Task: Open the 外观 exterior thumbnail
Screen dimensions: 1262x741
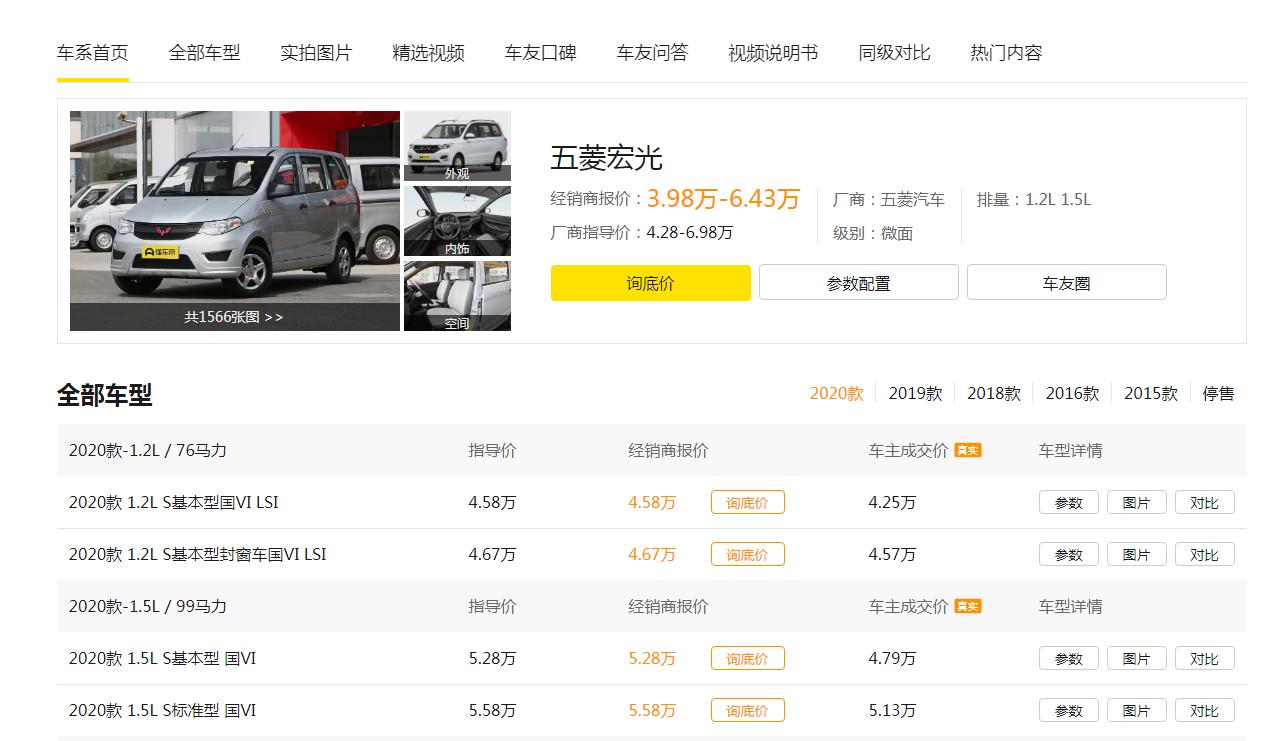Action: (457, 145)
